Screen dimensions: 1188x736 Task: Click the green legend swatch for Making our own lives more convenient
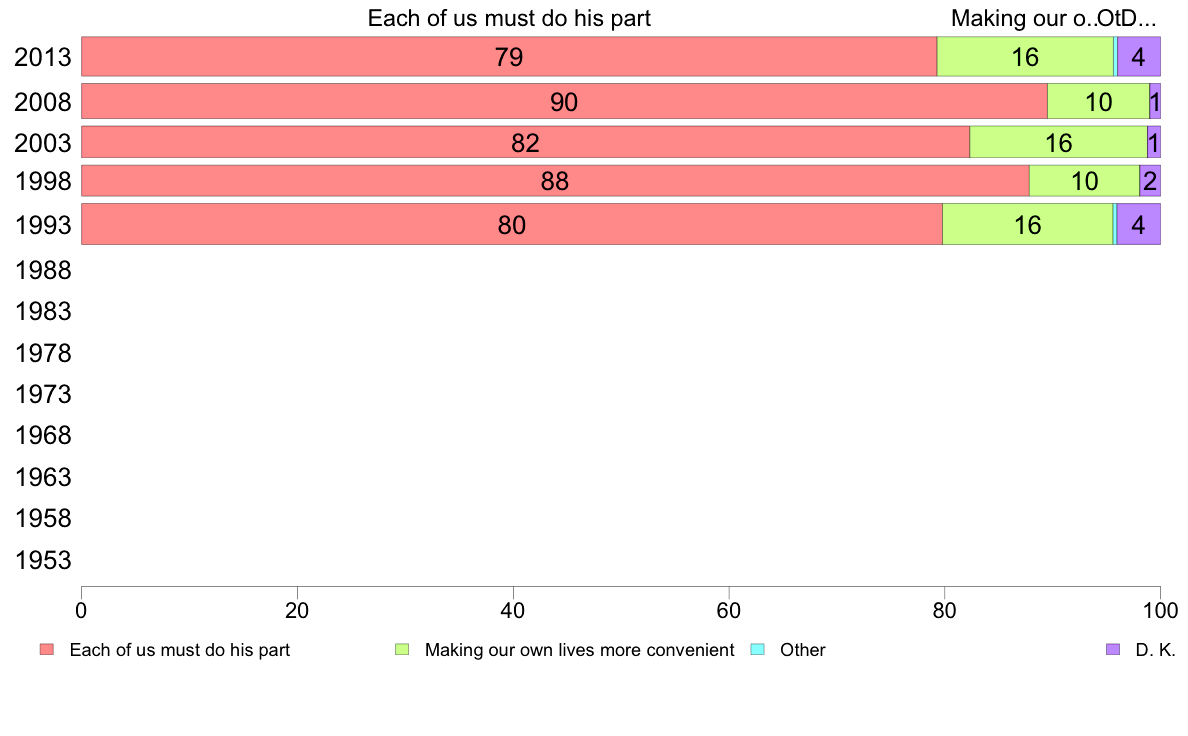(x=402, y=650)
